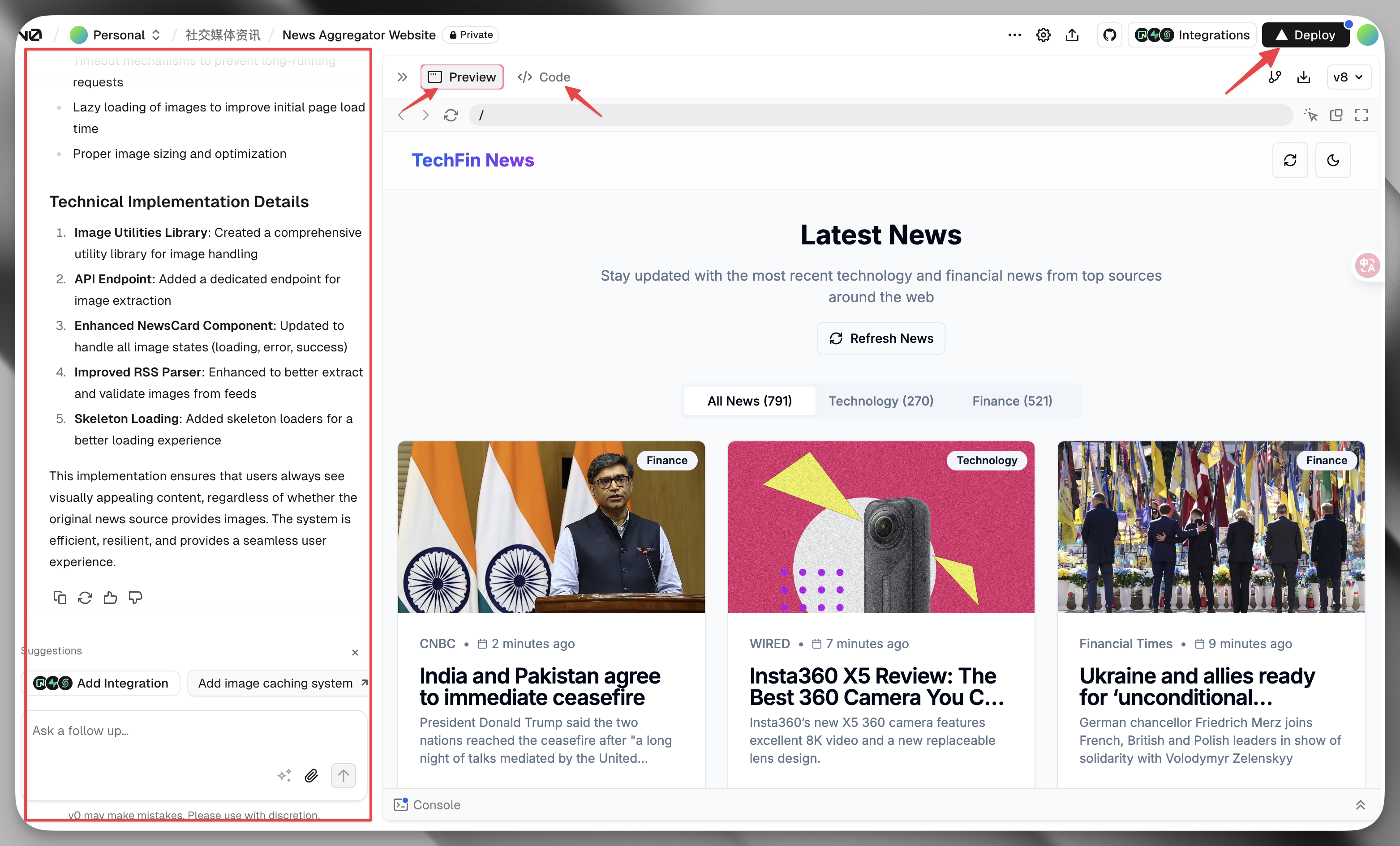
Task: Click the share upload icon
Action: [1072, 35]
